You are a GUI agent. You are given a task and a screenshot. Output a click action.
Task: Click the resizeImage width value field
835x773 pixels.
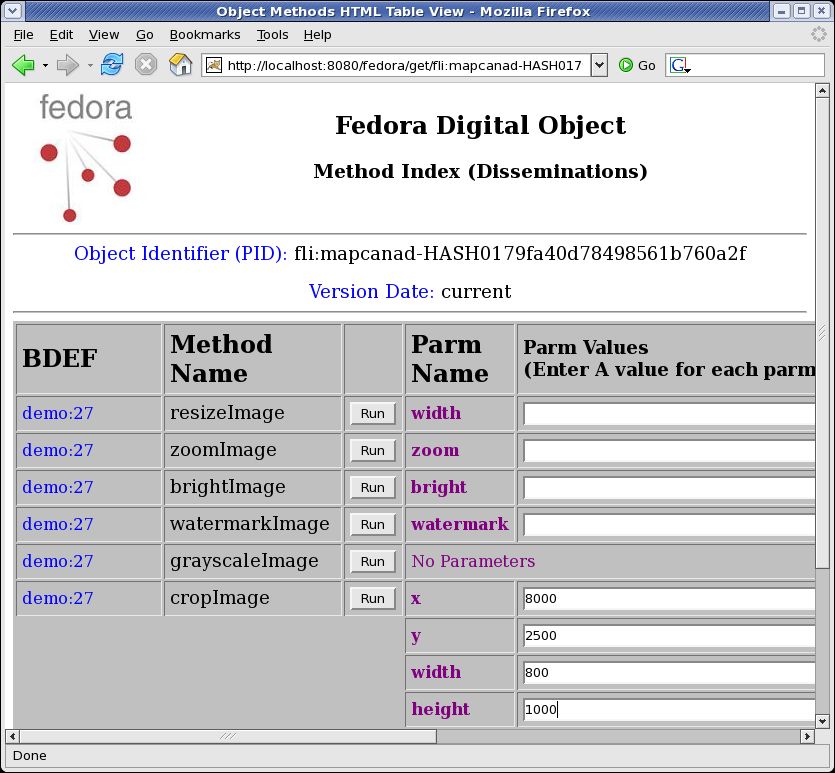tap(669, 414)
